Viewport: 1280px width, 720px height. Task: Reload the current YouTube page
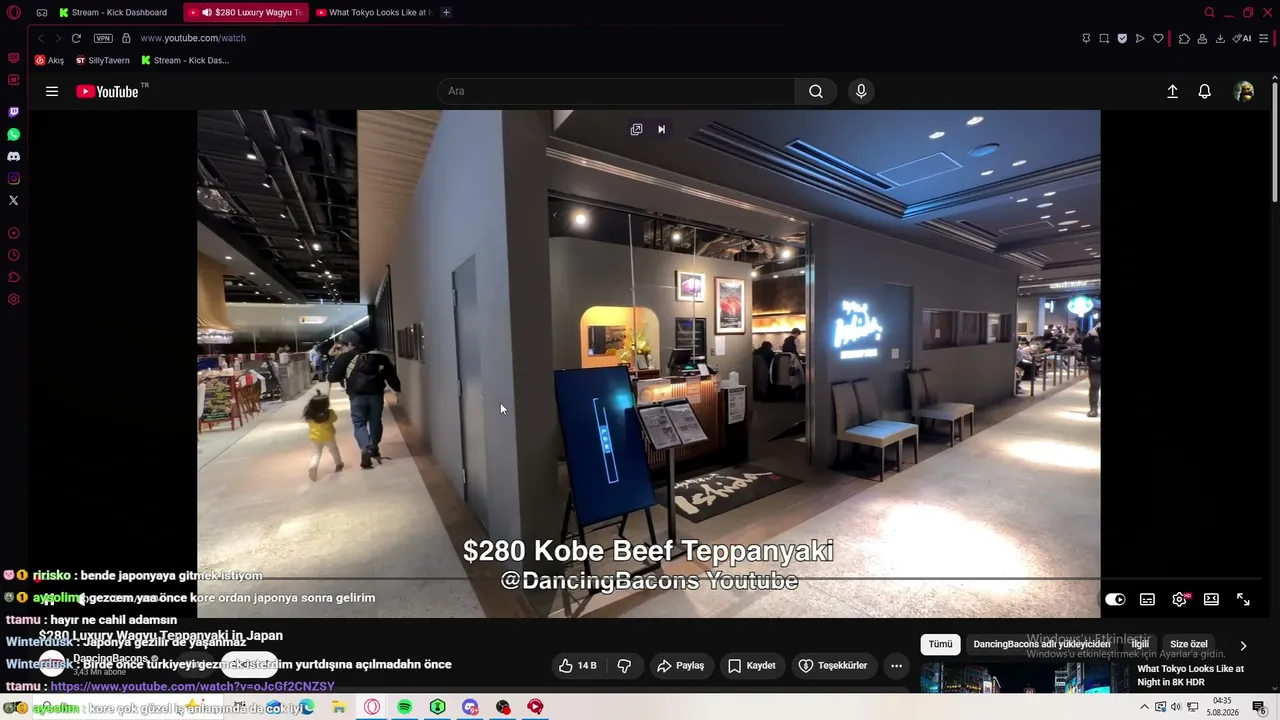coord(76,38)
